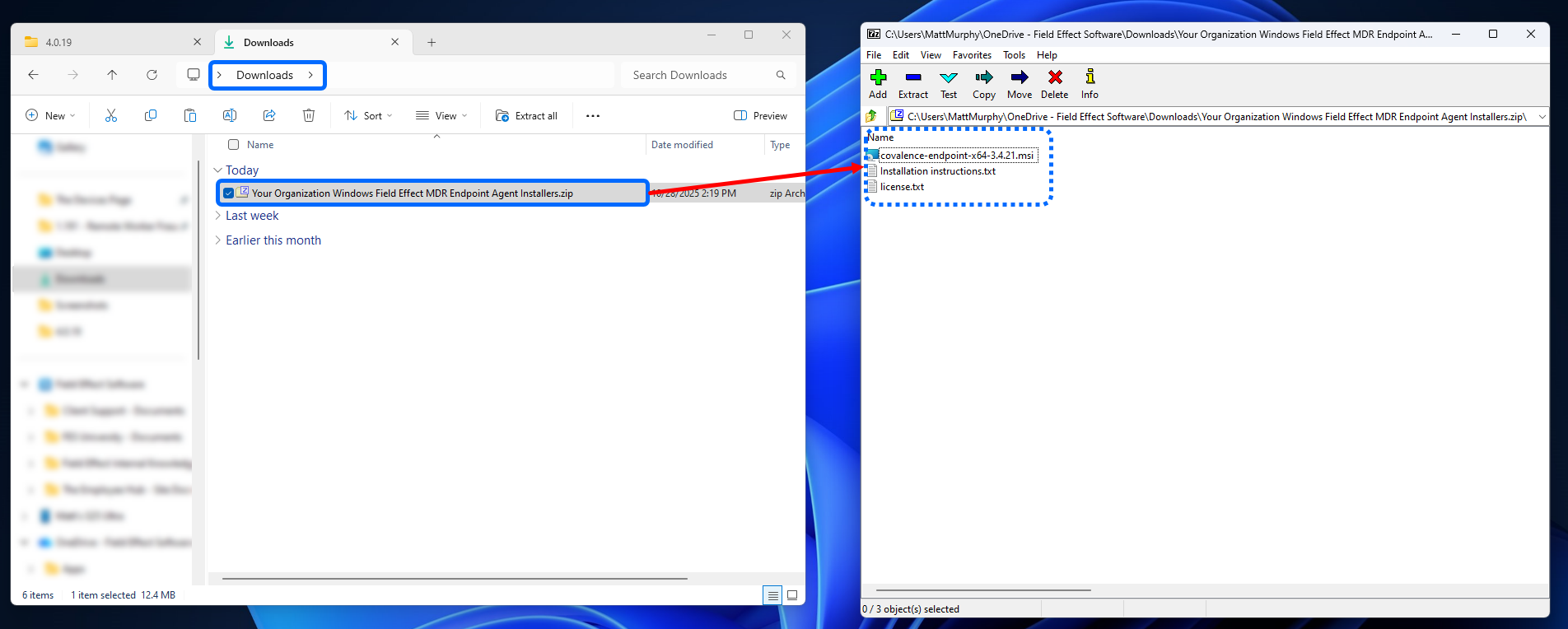Click the 7-Zip Test button
The height and width of the screenshot is (629, 1568).
coord(949,84)
